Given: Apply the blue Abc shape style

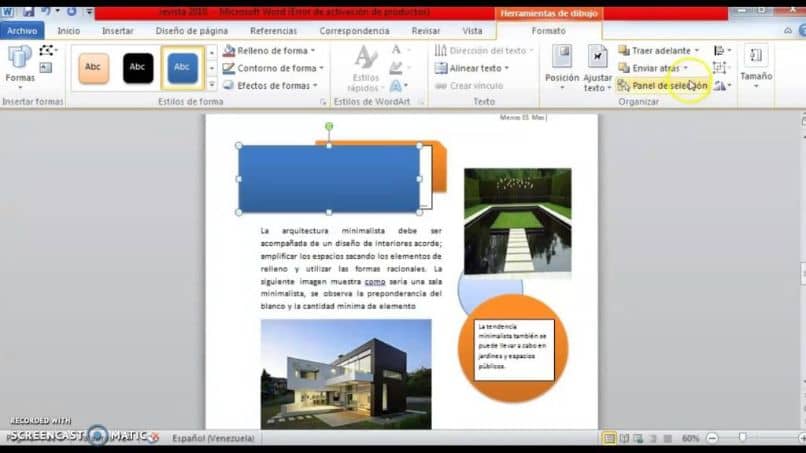Looking at the screenshot, I should pos(182,67).
